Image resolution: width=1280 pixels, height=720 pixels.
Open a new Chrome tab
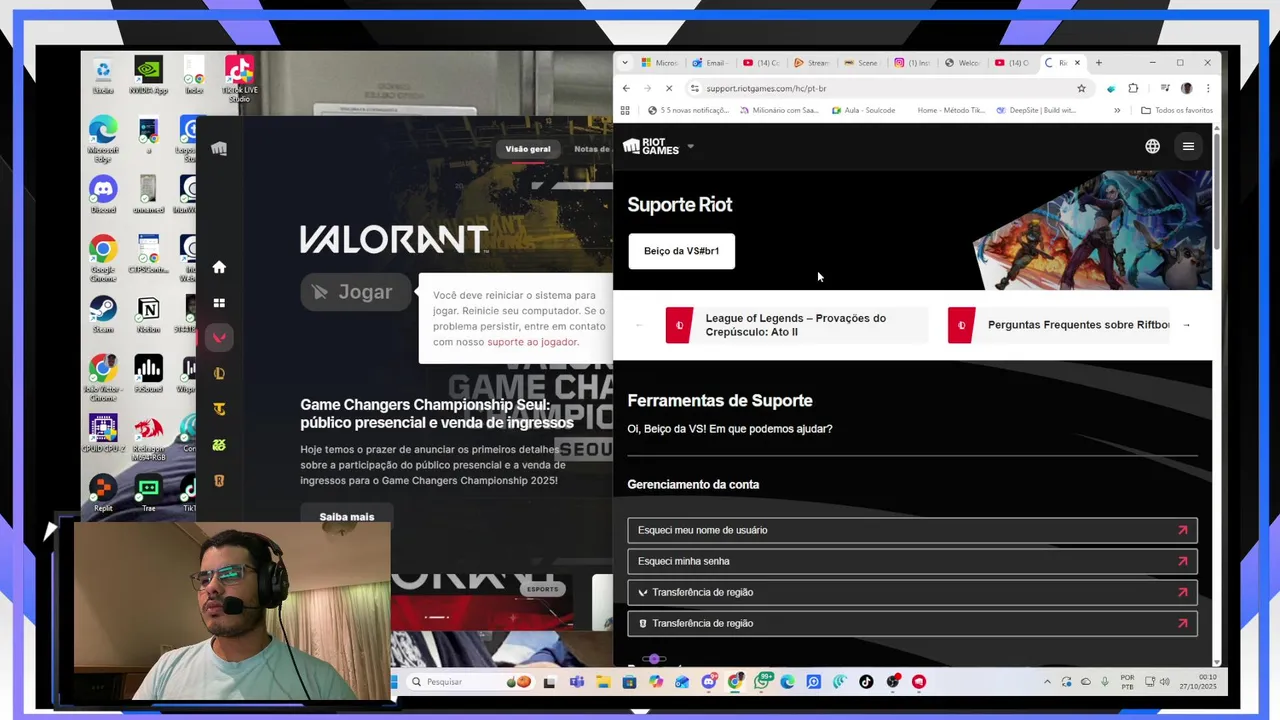point(1098,63)
